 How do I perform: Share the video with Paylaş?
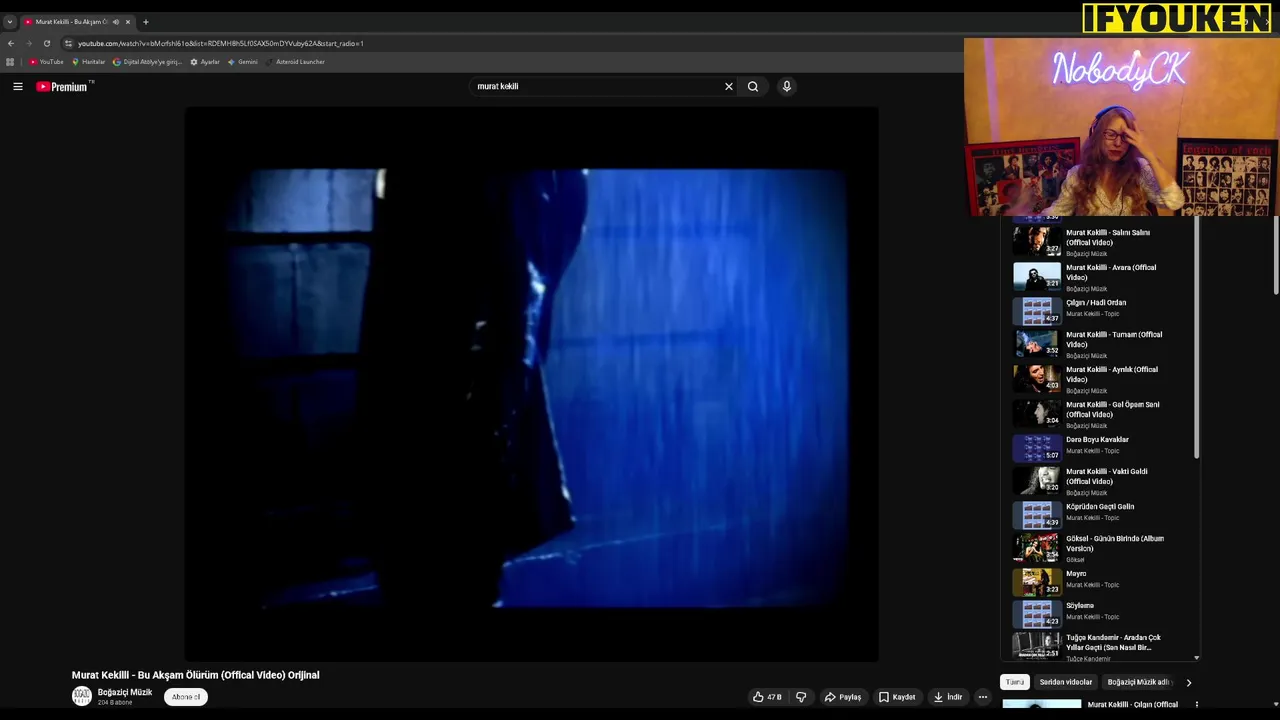[x=843, y=697]
